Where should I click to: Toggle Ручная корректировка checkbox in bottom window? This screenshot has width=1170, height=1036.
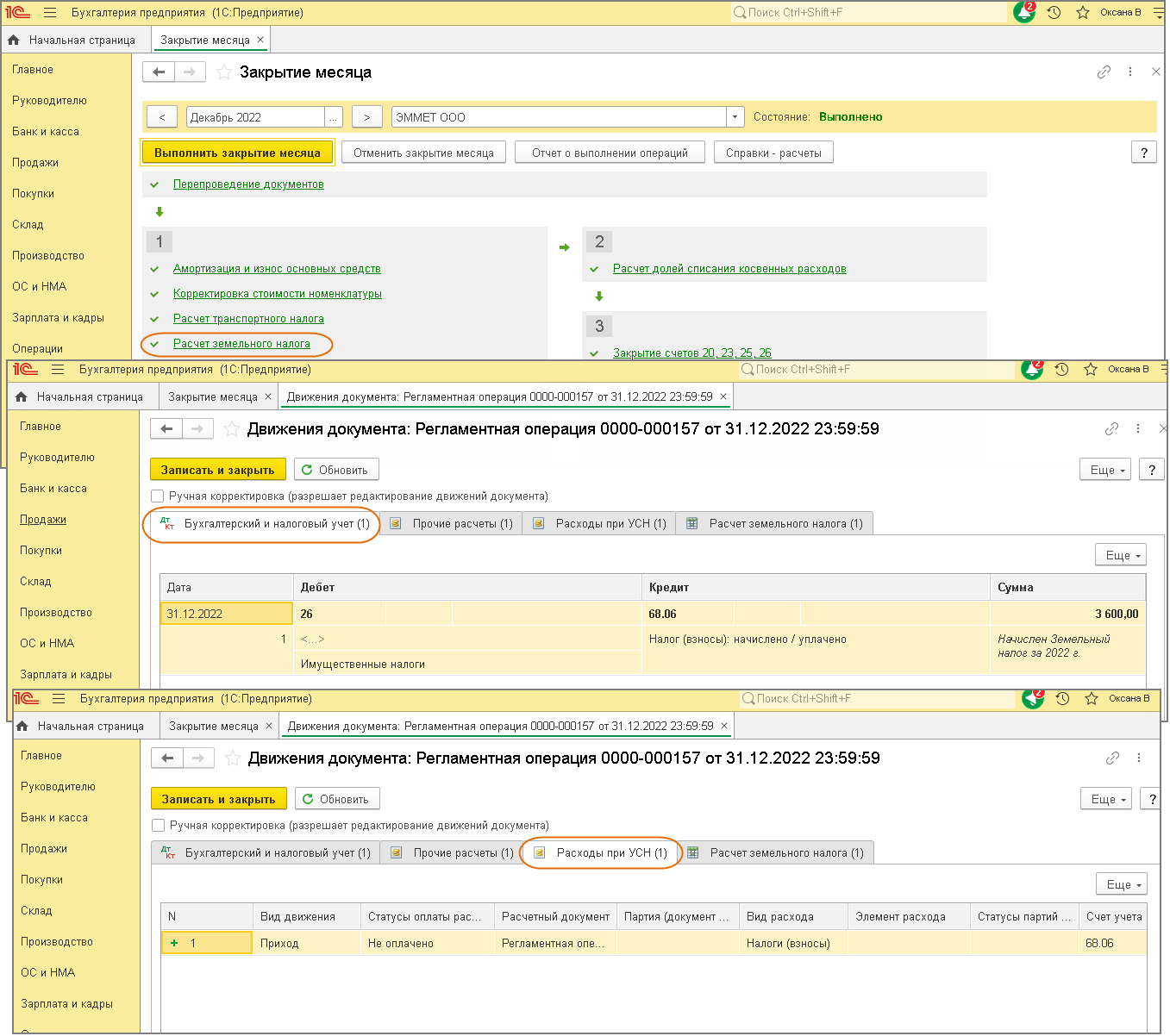pos(158,826)
